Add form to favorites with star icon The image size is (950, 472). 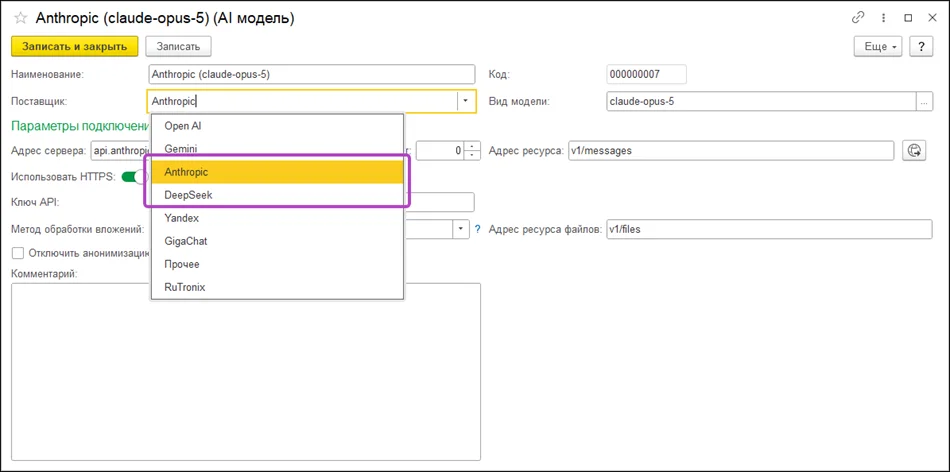click(x=20, y=18)
